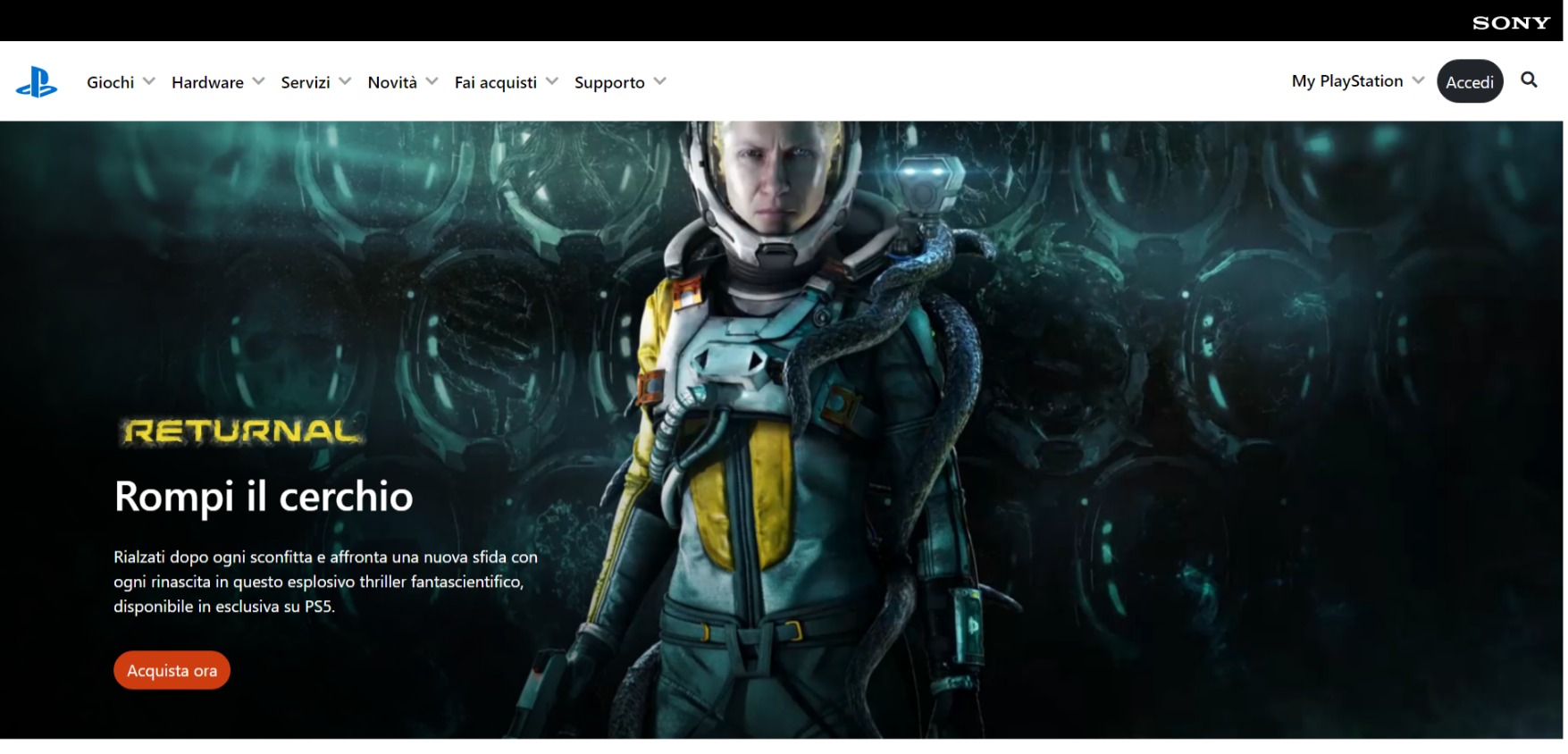This screenshot has height=754, width=1568.
Task: Click the My PlayStation text
Action: (1346, 81)
